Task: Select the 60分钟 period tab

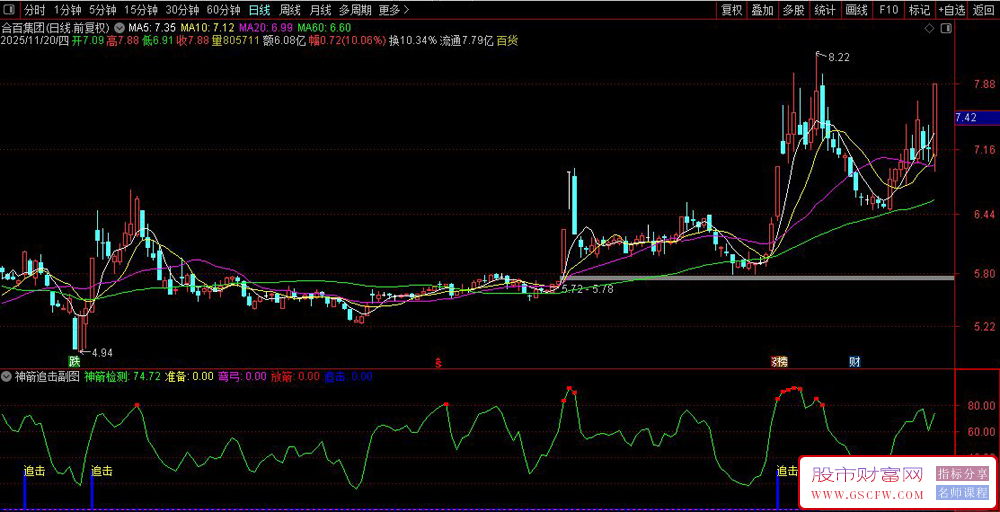Action: point(223,10)
